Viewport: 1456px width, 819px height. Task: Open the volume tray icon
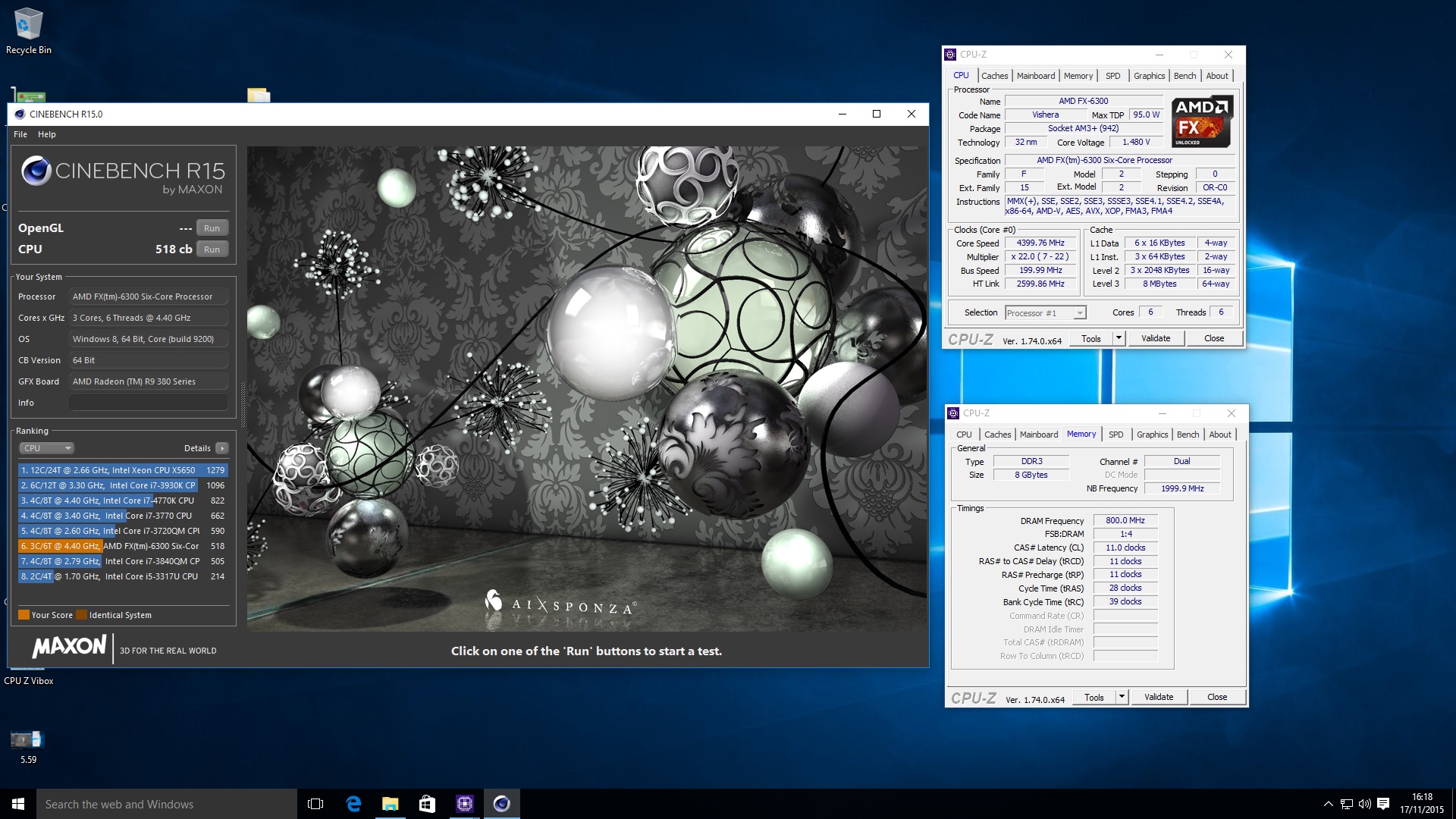click(x=1364, y=804)
